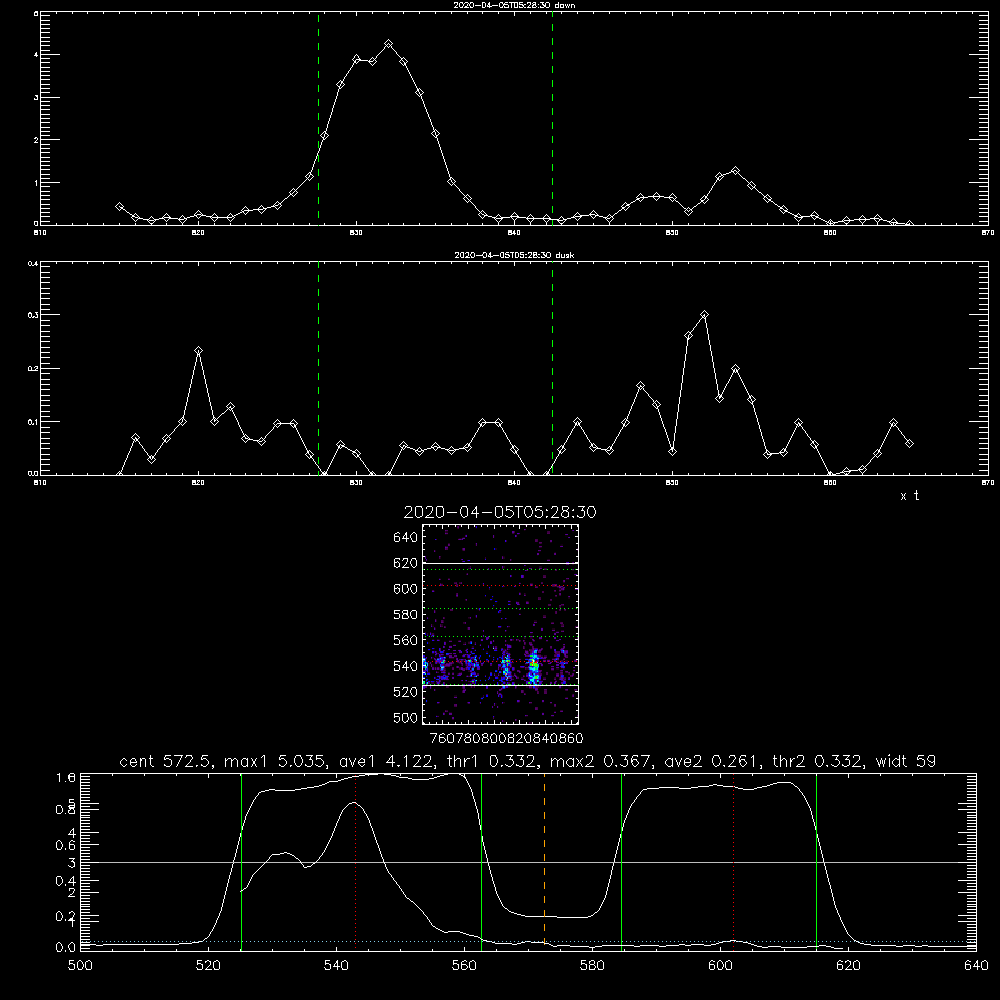1000x1000 pixels.
Task: Click the red dotted line near 602 in bottom plot
Action: coord(733,861)
